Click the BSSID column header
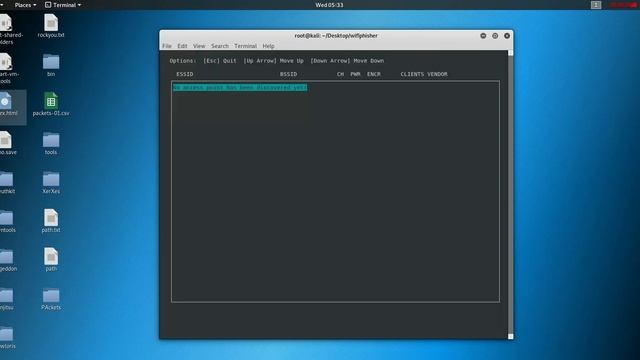 tap(288, 74)
